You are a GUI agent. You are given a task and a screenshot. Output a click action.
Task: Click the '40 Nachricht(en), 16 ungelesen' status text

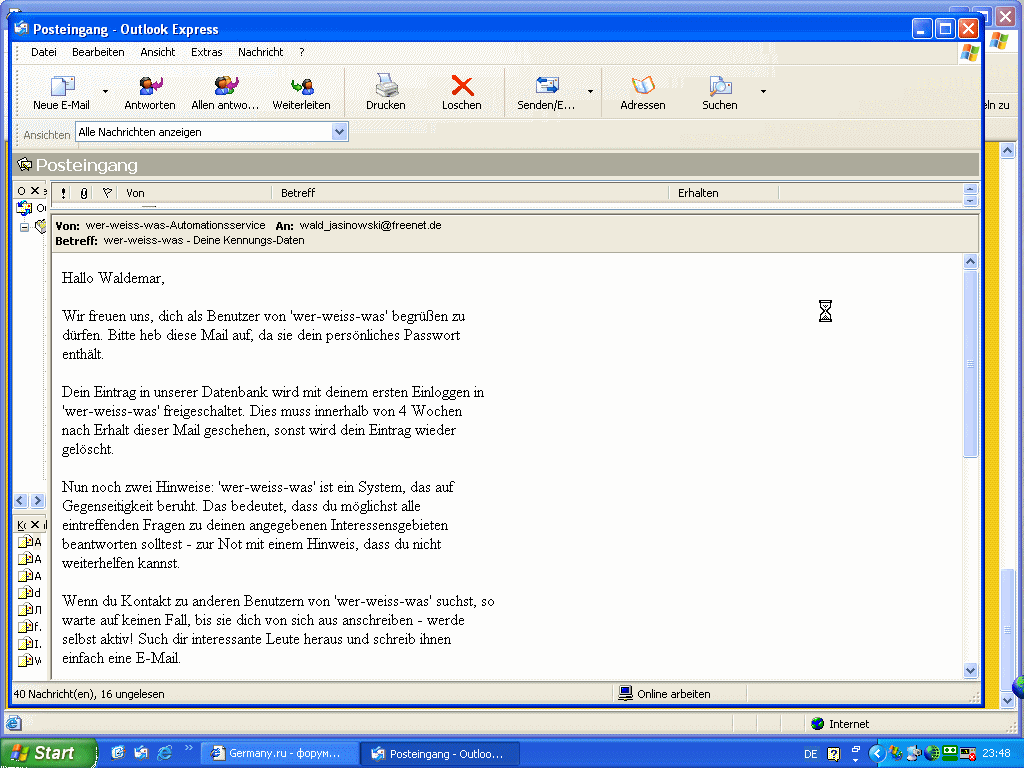point(89,694)
